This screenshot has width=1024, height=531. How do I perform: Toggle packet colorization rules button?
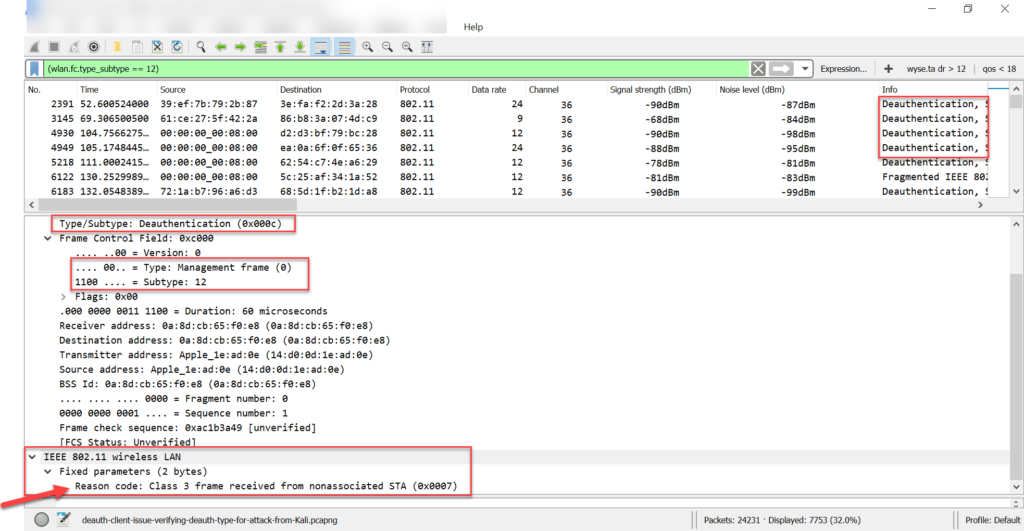tap(344, 47)
